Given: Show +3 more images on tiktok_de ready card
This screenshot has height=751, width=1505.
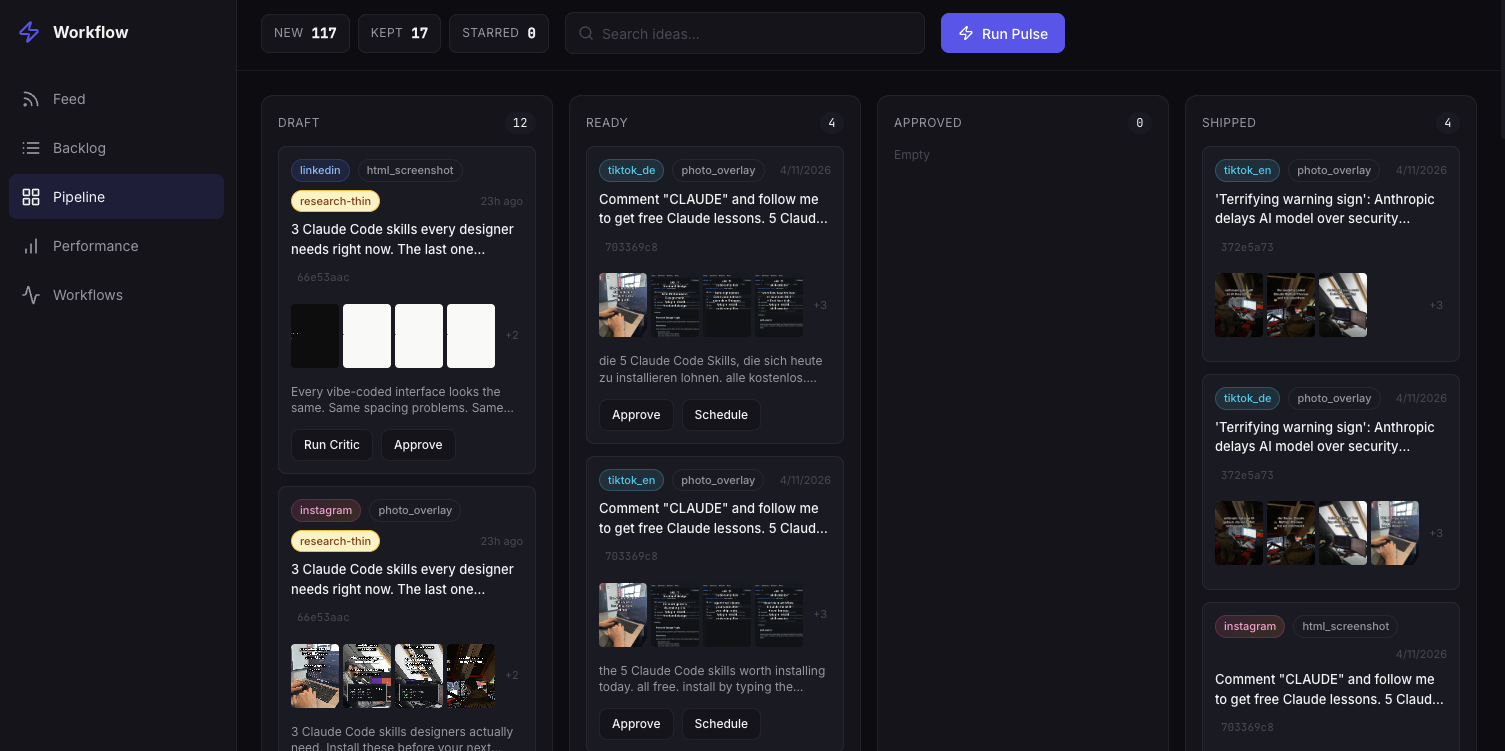Looking at the screenshot, I should (820, 305).
